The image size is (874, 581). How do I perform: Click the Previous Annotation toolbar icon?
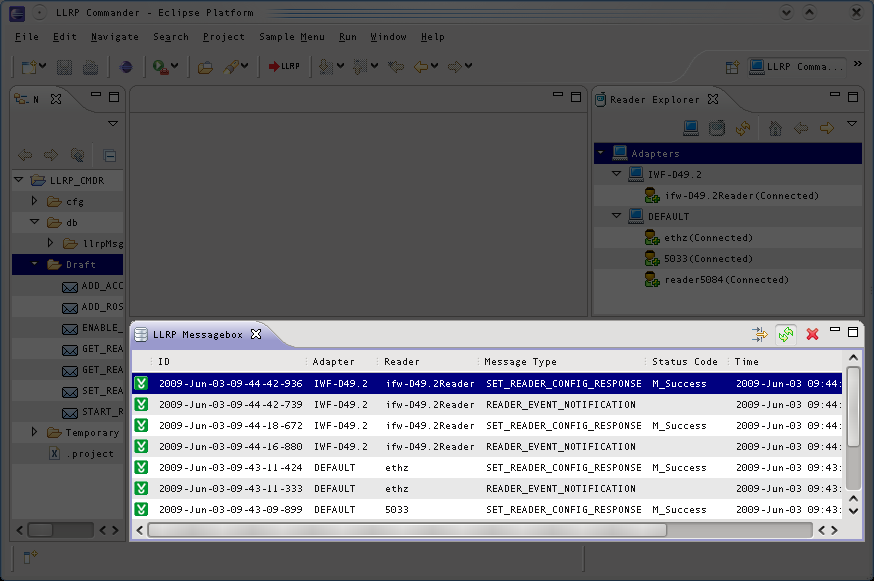360,67
